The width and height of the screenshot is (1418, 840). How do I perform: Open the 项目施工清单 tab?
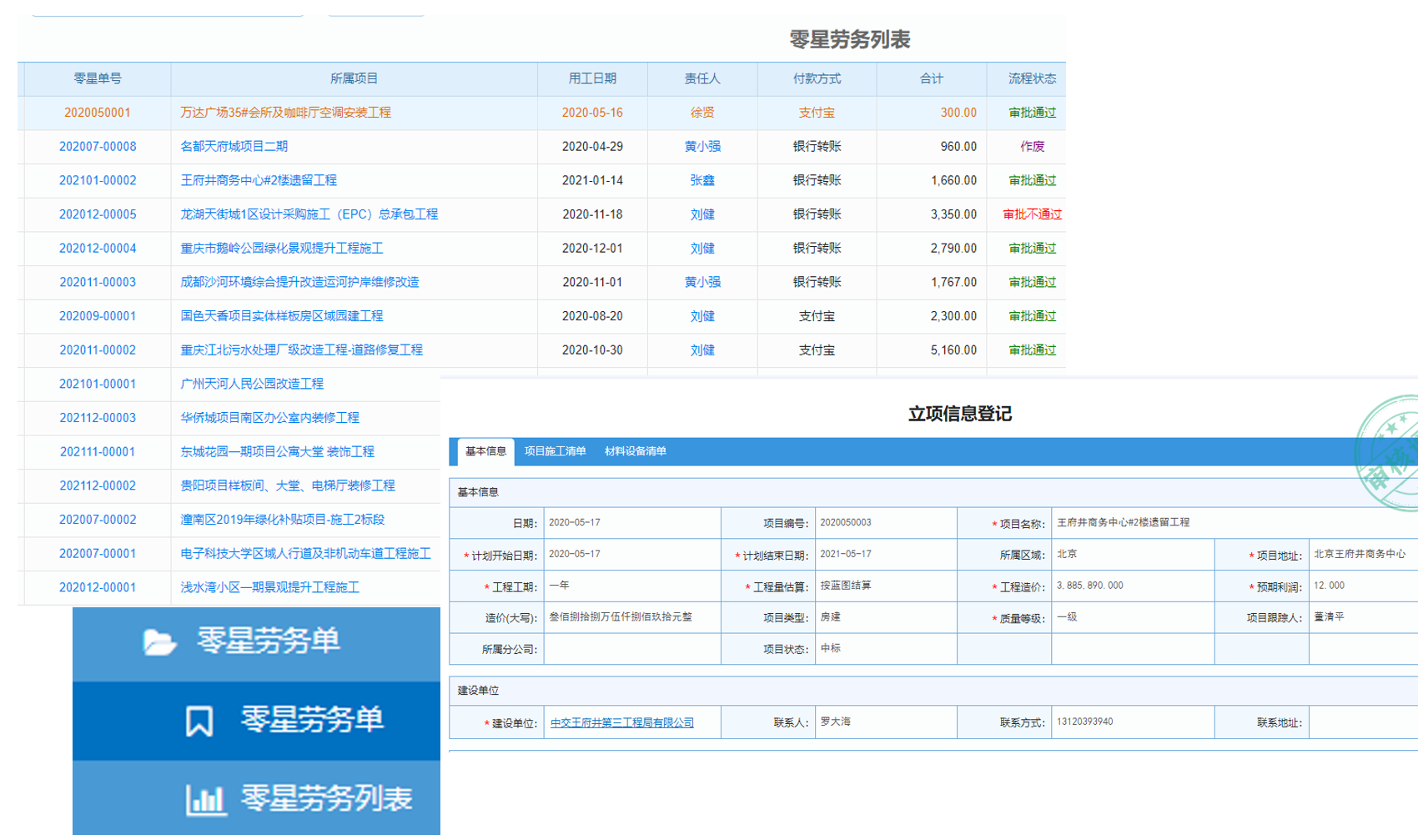[x=555, y=451]
